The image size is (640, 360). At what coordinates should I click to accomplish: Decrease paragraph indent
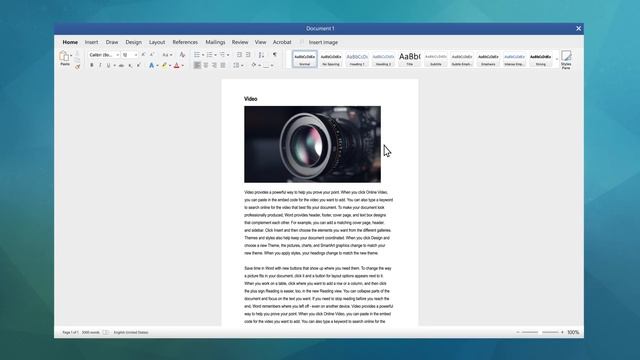[239, 55]
